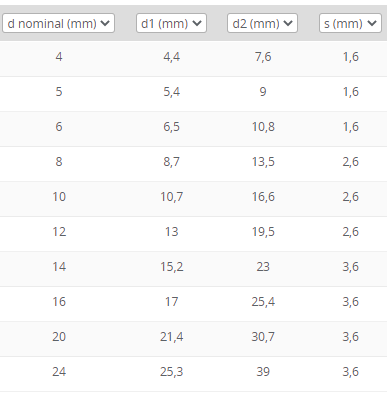
Task: Click the d1 value 10,7 cell
Action: (x=171, y=197)
